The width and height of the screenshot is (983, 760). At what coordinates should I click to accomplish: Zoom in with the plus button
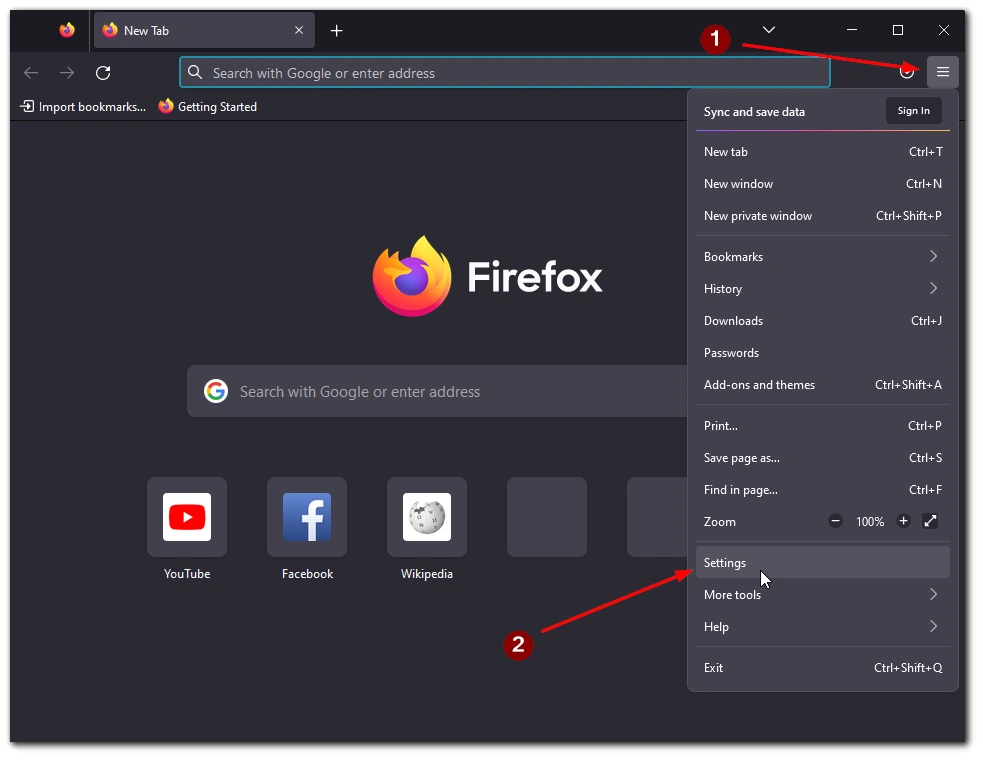pos(903,521)
